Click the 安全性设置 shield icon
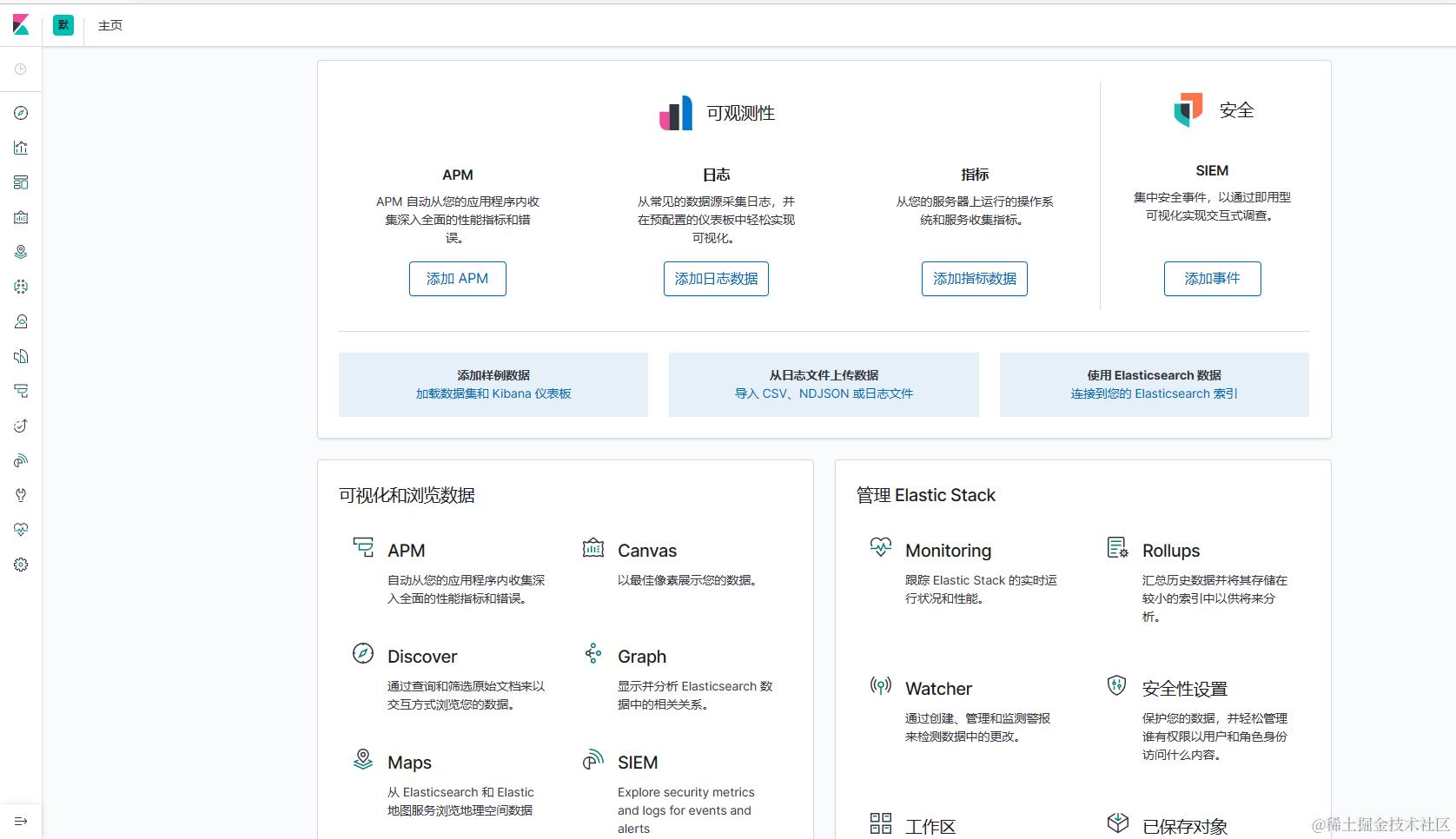The height and width of the screenshot is (839, 1456). pos(1117,685)
